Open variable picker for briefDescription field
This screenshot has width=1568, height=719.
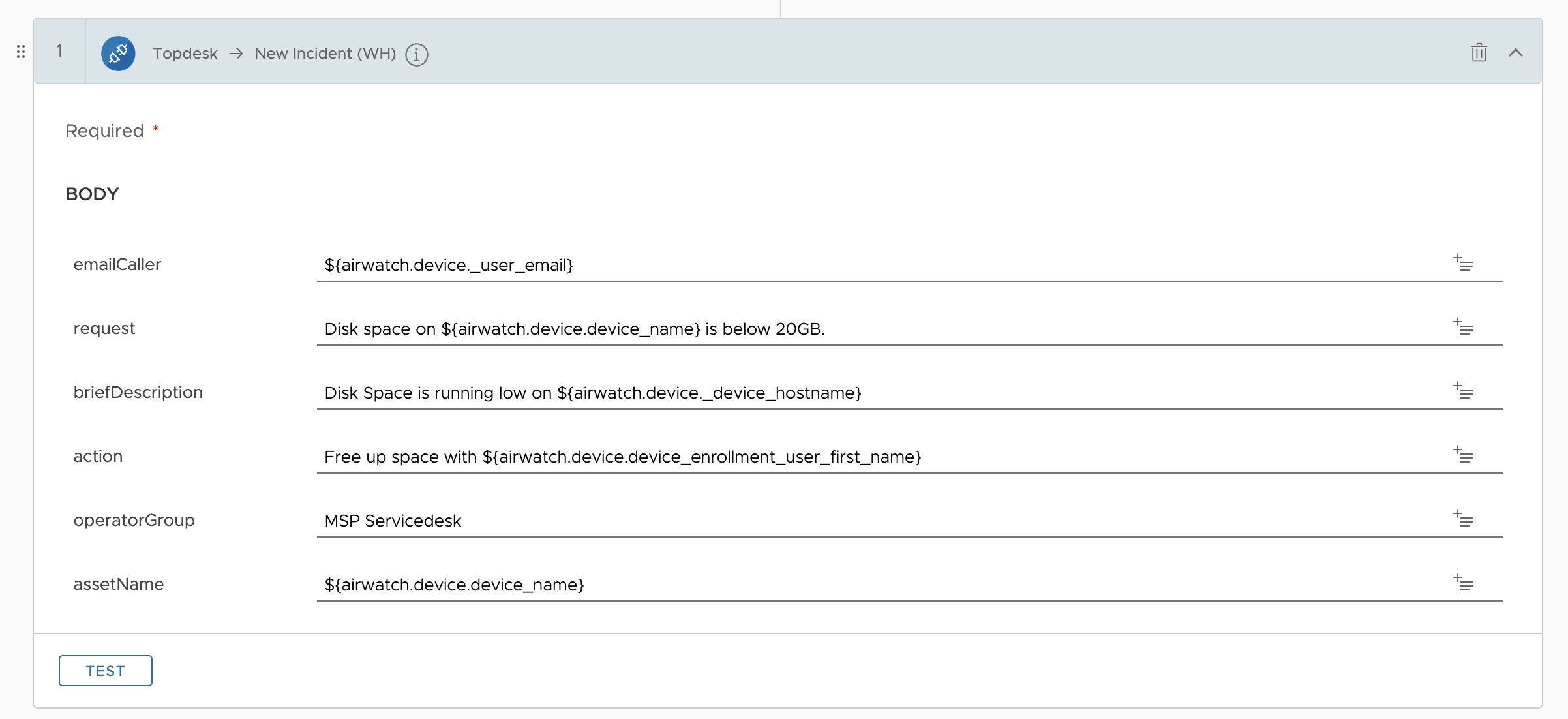1462,391
